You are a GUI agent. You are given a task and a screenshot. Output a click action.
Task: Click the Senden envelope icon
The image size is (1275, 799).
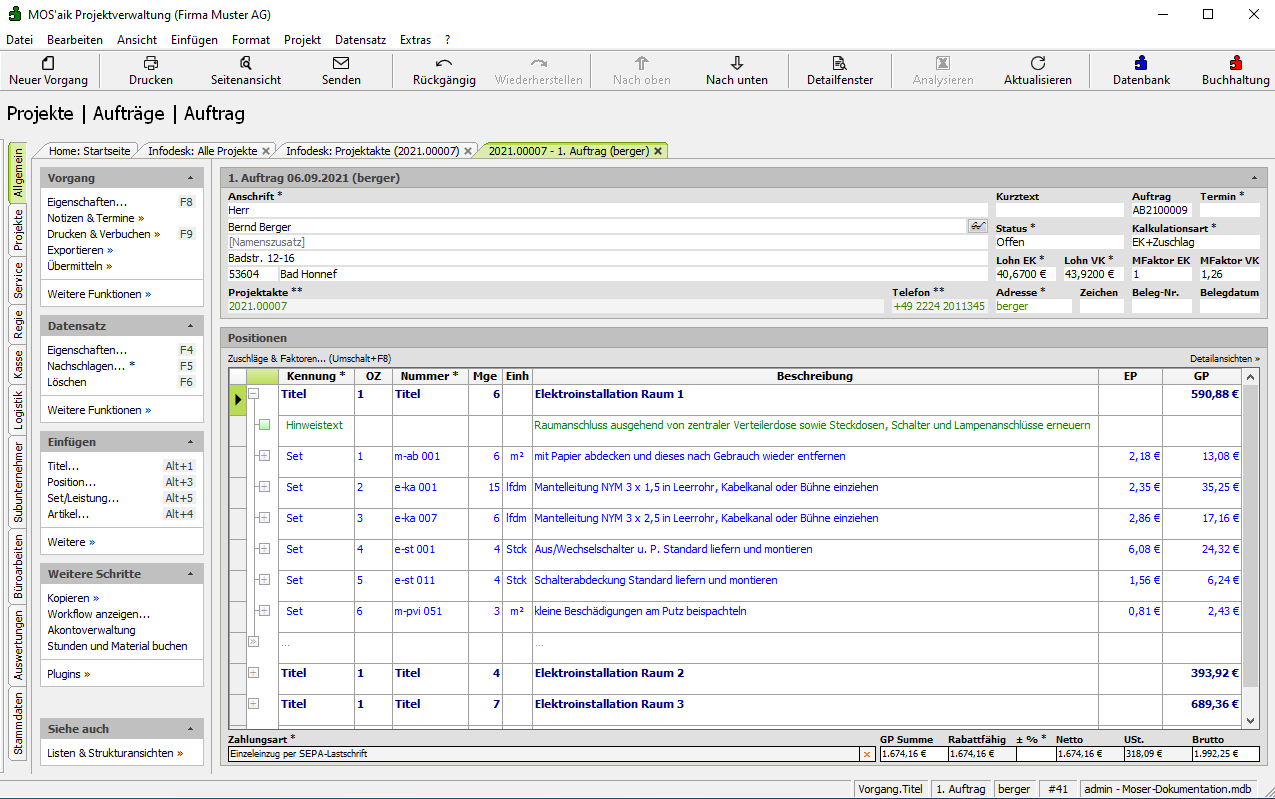pos(341,63)
